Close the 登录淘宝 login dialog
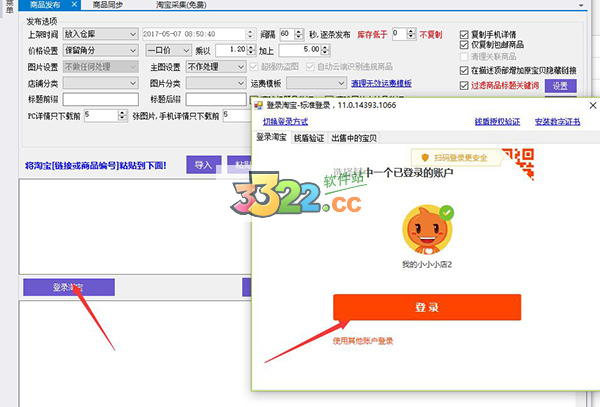 pyautogui.click(x=593, y=105)
